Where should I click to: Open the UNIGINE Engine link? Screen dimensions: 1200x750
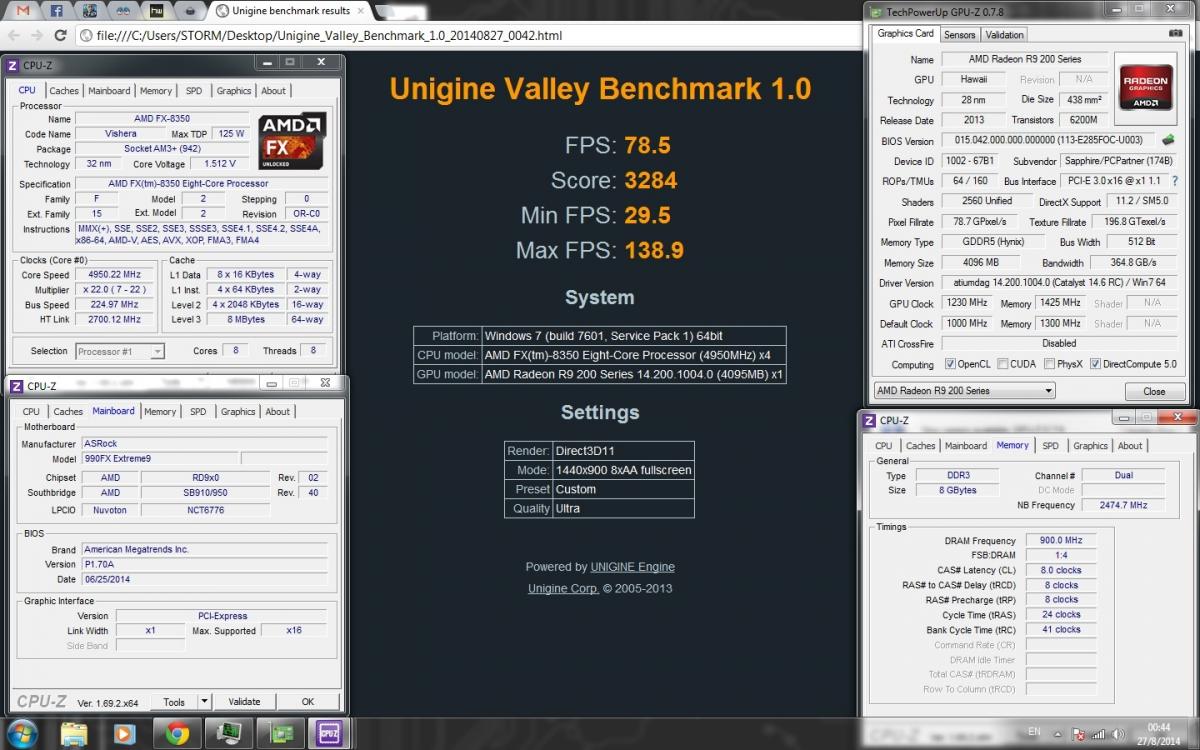[x=633, y=567]
